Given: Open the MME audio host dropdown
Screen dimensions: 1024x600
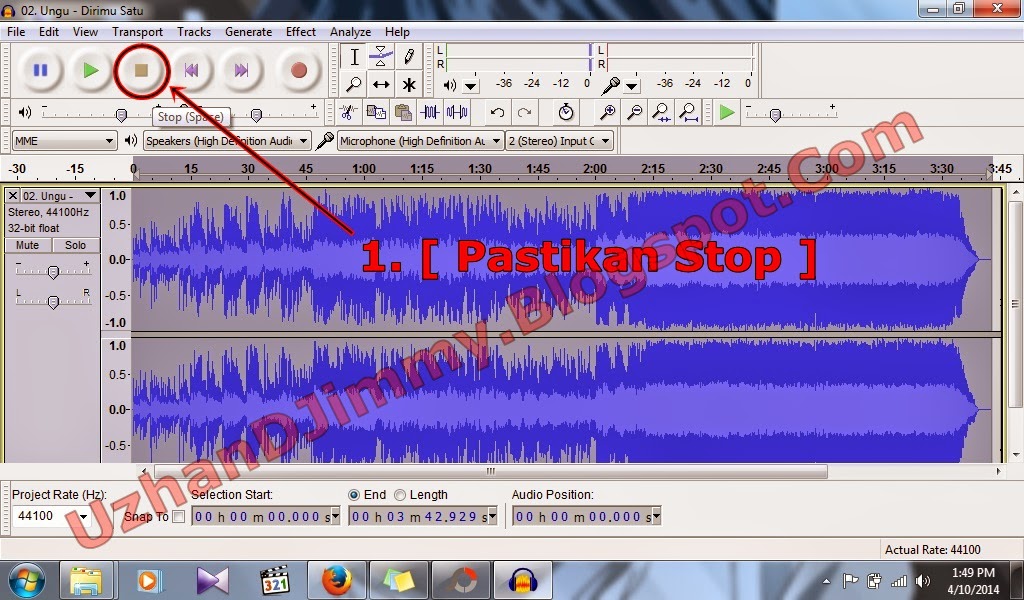Looking at the screenshot, I should click(x=64, y=140).
